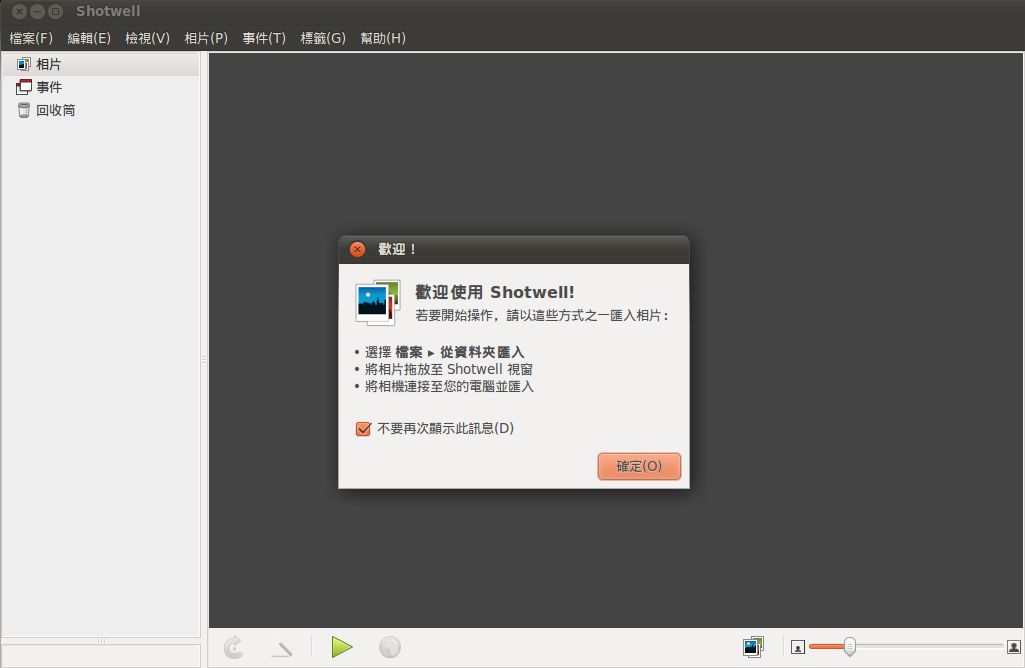The height and width of the screenshot is (668, 1025).
Task: Click the 事件 events icon in sidebar
Action: (x=24, y=87)
